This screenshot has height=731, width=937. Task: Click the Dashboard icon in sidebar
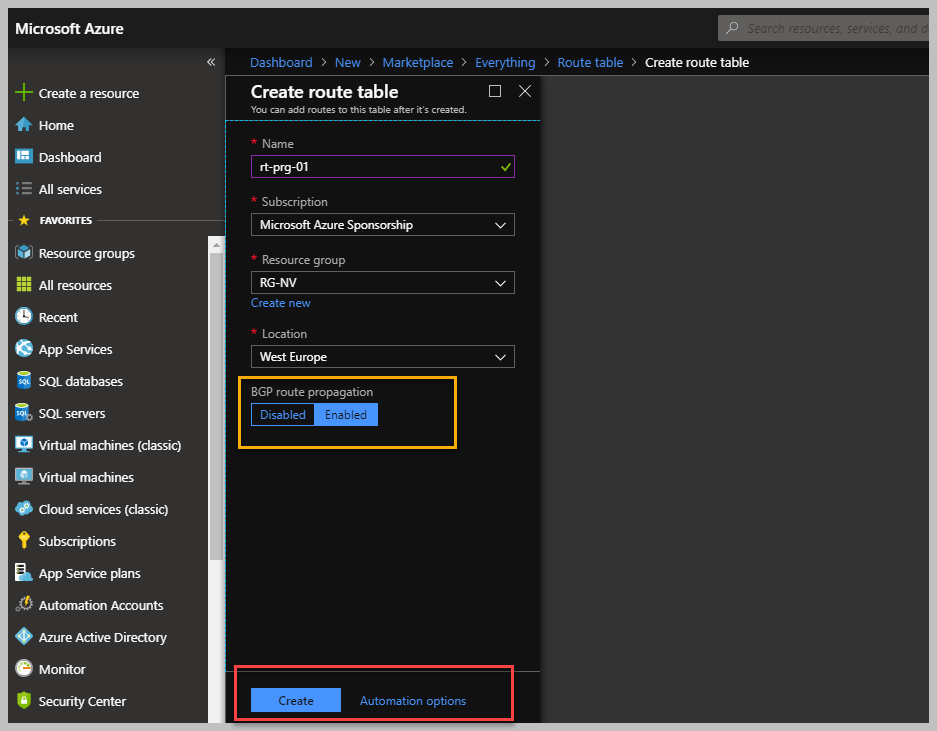click(x=23, y=157)
